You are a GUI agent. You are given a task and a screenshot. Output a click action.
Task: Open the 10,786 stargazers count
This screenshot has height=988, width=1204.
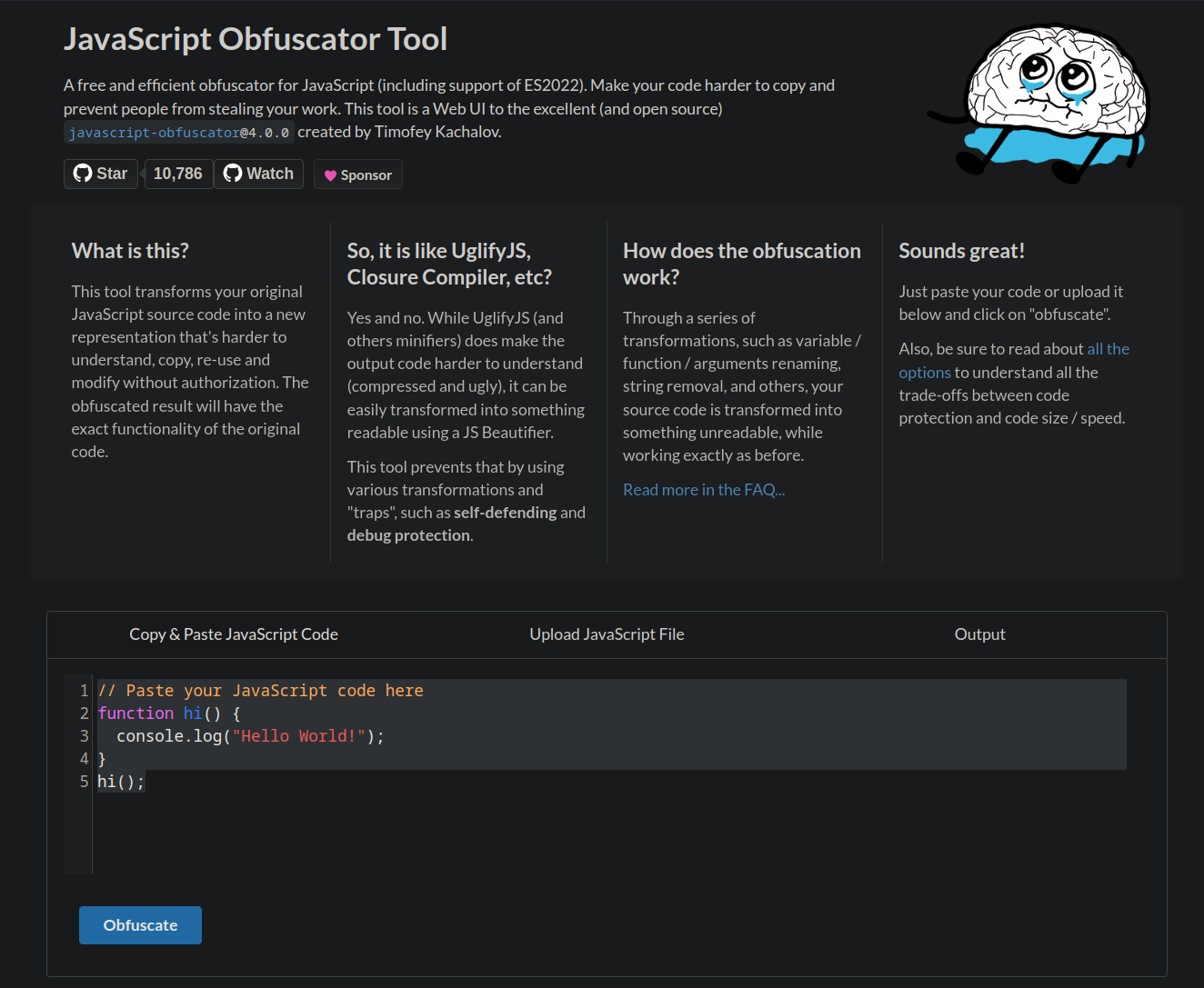177,174
